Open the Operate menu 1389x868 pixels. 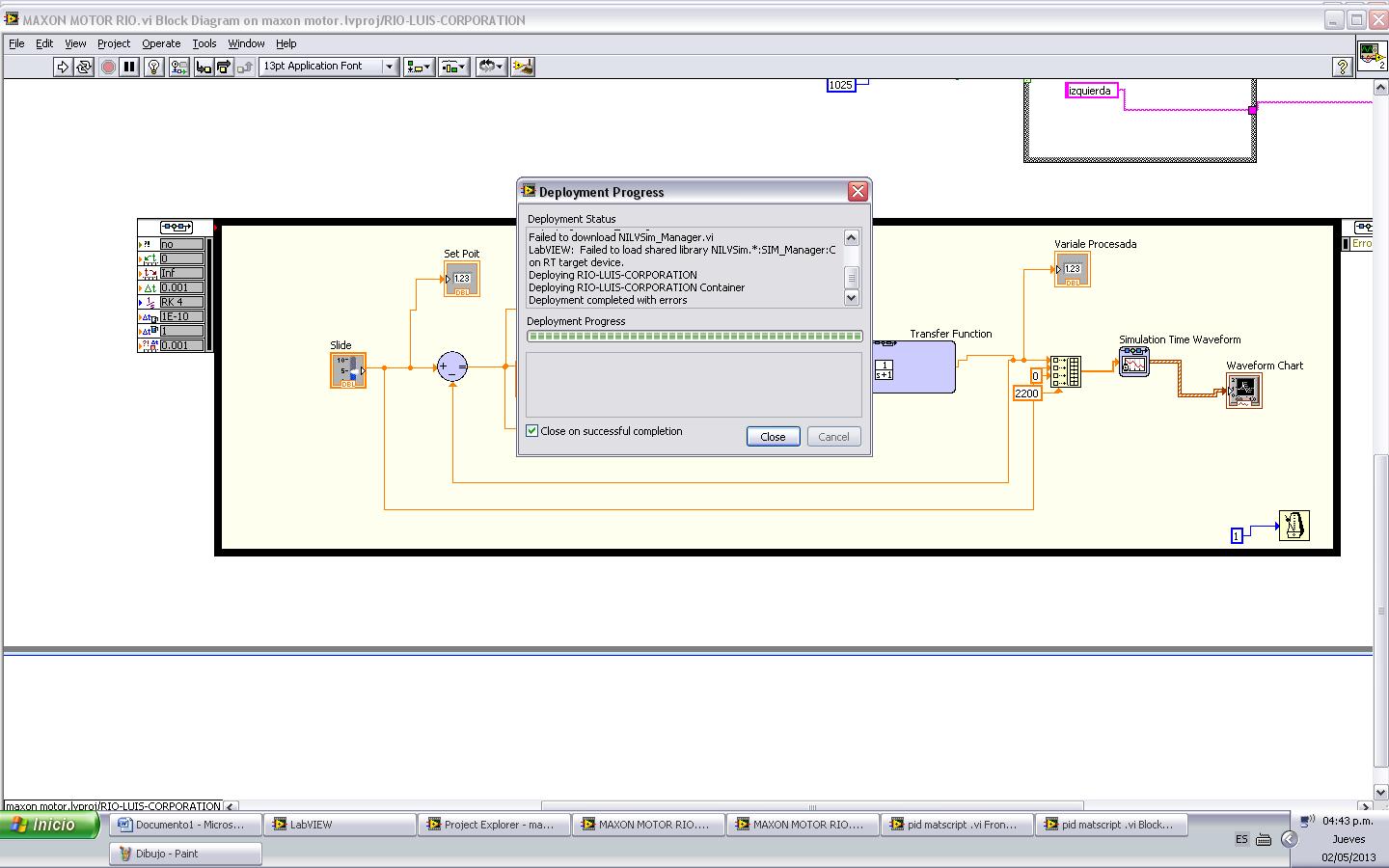coord(161,43)
